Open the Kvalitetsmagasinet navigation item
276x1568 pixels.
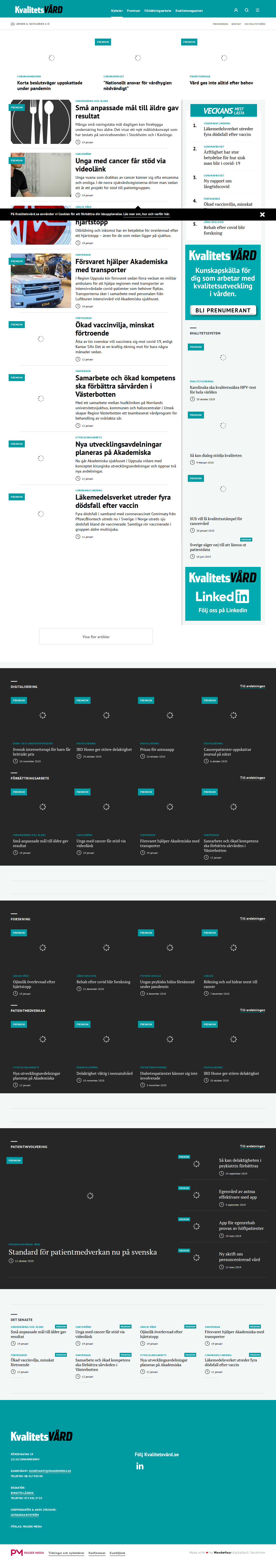pos(189,10)
